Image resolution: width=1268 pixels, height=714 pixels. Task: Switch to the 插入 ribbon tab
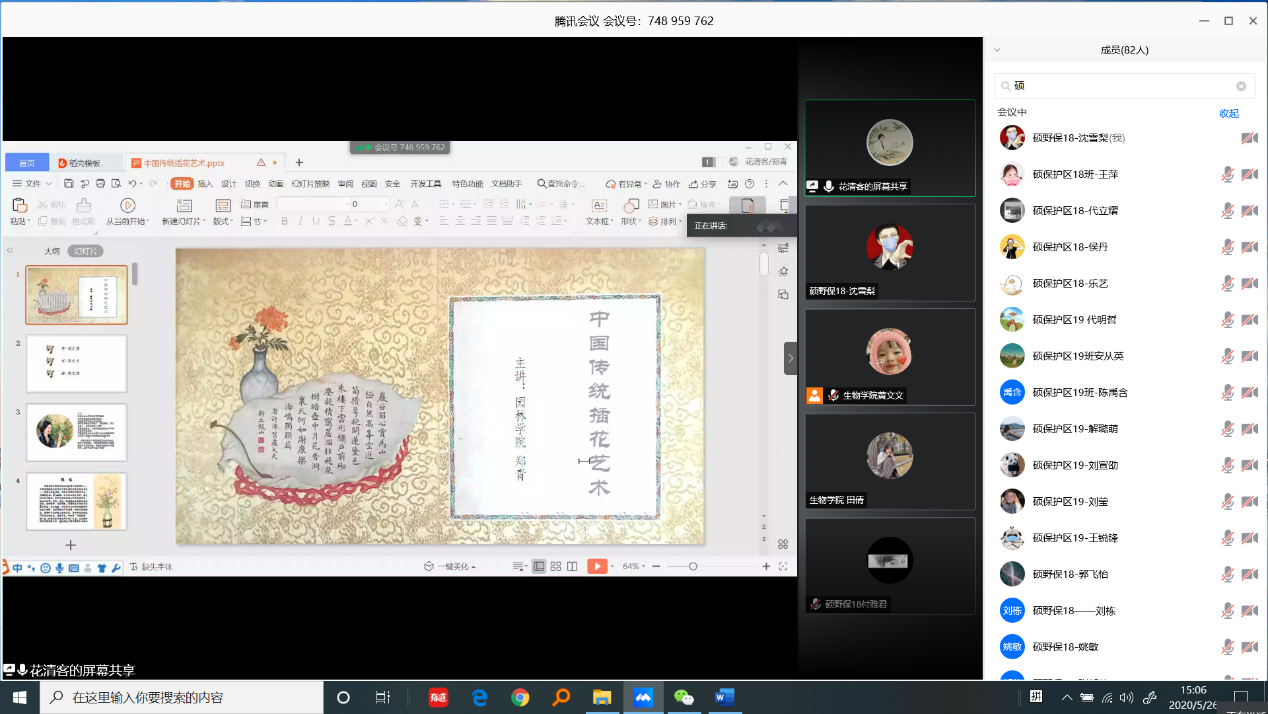205,184
